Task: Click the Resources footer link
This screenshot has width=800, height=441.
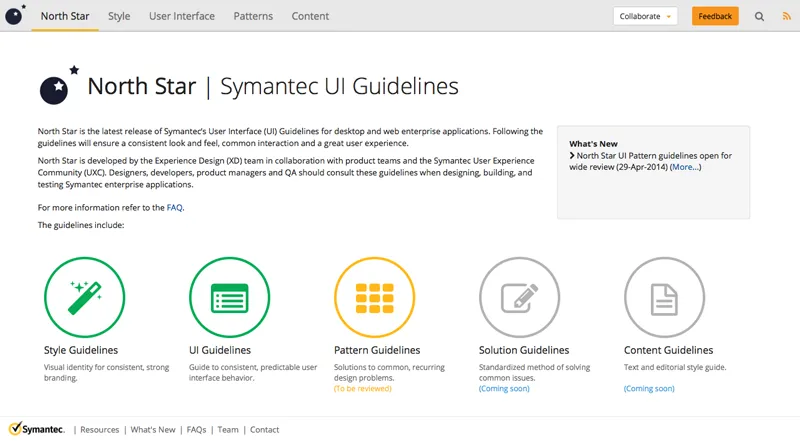Action: (x=99, y=430)
